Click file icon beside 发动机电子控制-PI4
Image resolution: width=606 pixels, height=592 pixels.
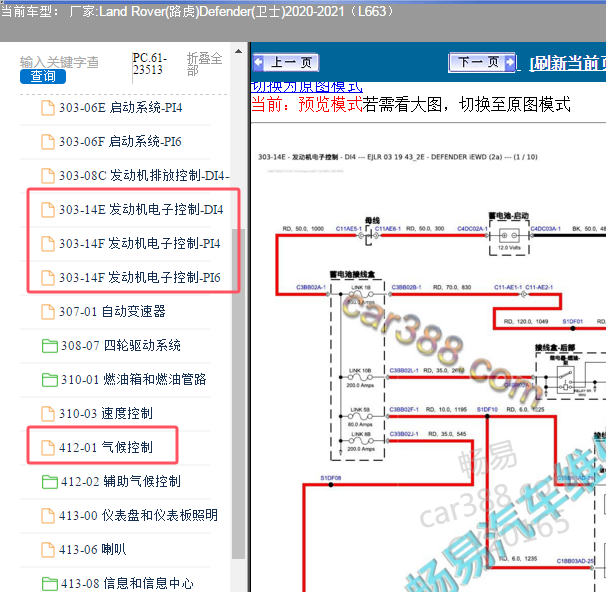point(48,244)
